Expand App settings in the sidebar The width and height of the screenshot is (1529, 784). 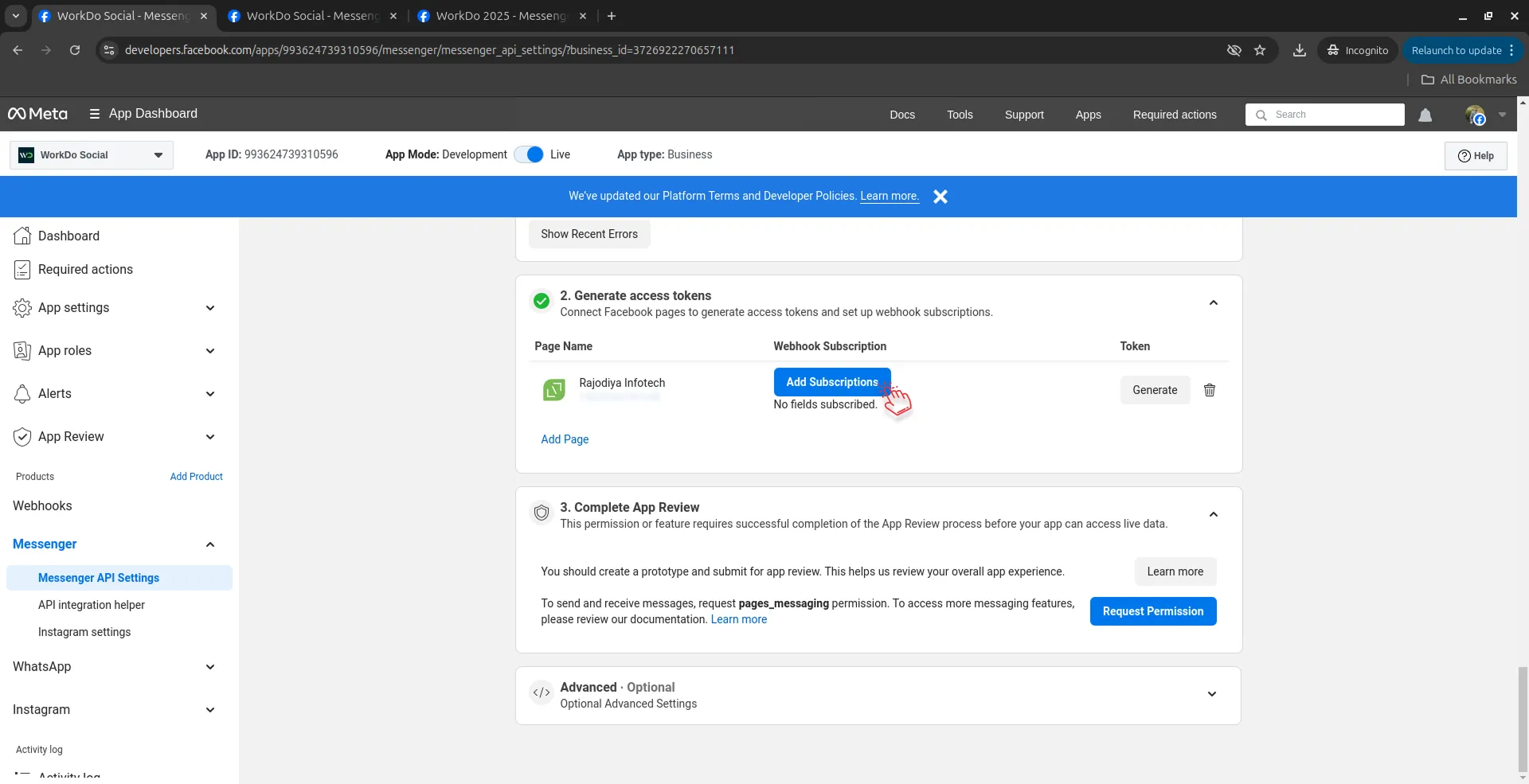click(210, 308)
